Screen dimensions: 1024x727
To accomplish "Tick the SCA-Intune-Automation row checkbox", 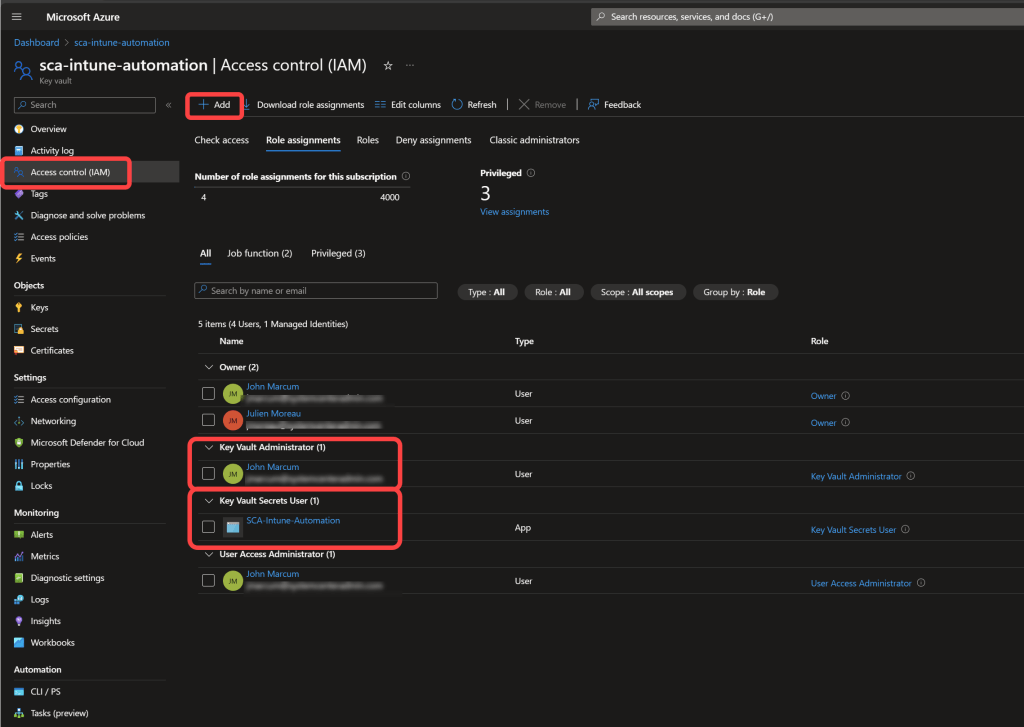I will coord(208,527).
